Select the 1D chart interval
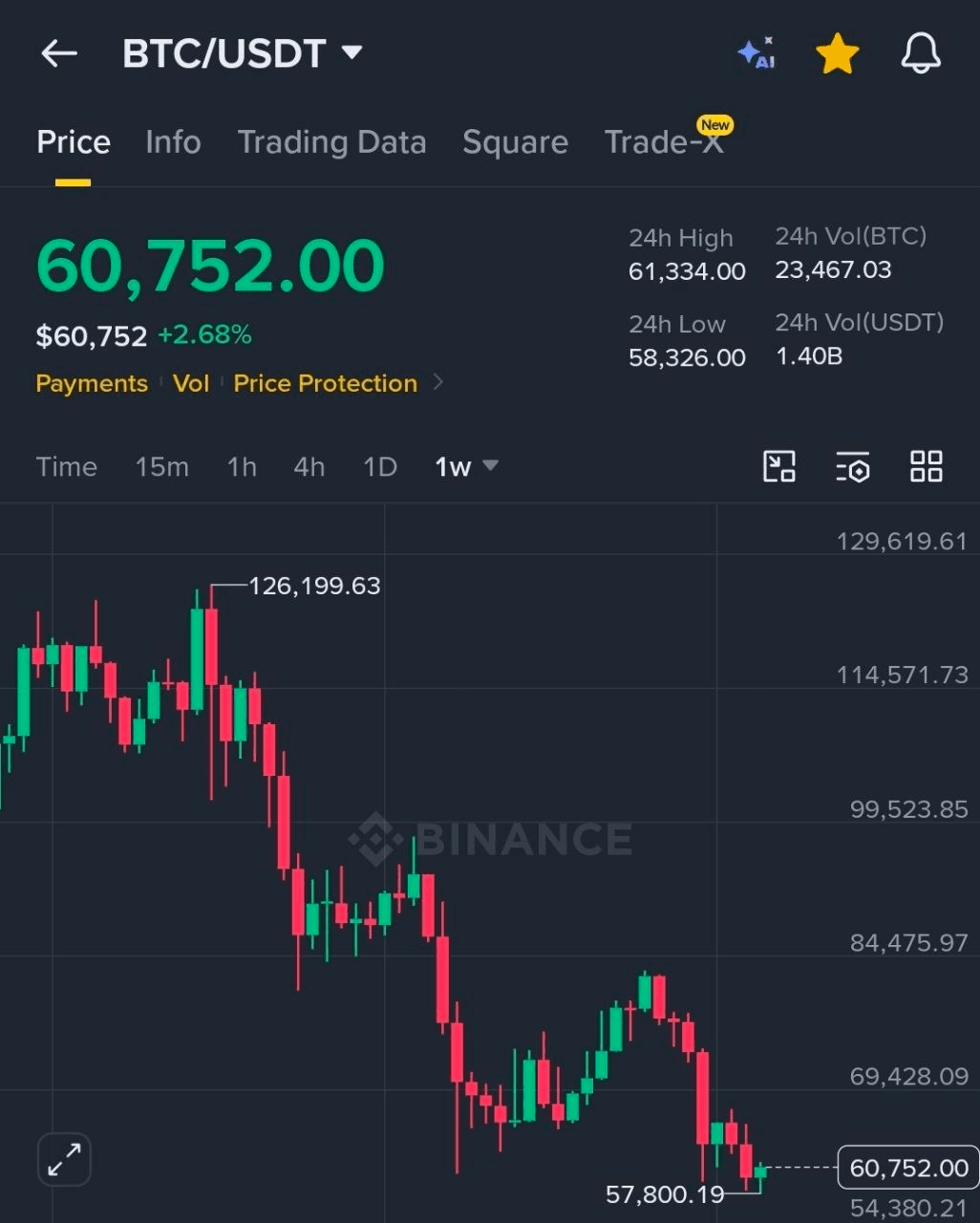 380,466
